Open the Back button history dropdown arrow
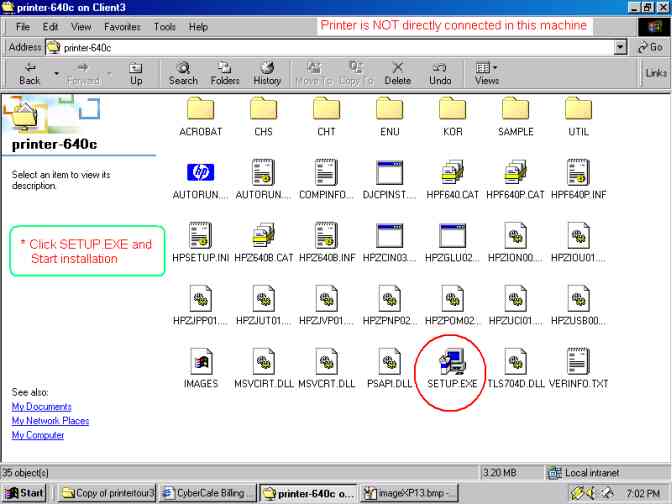The width and height of the screenshot is (672, 504). (x=56, y=73)
